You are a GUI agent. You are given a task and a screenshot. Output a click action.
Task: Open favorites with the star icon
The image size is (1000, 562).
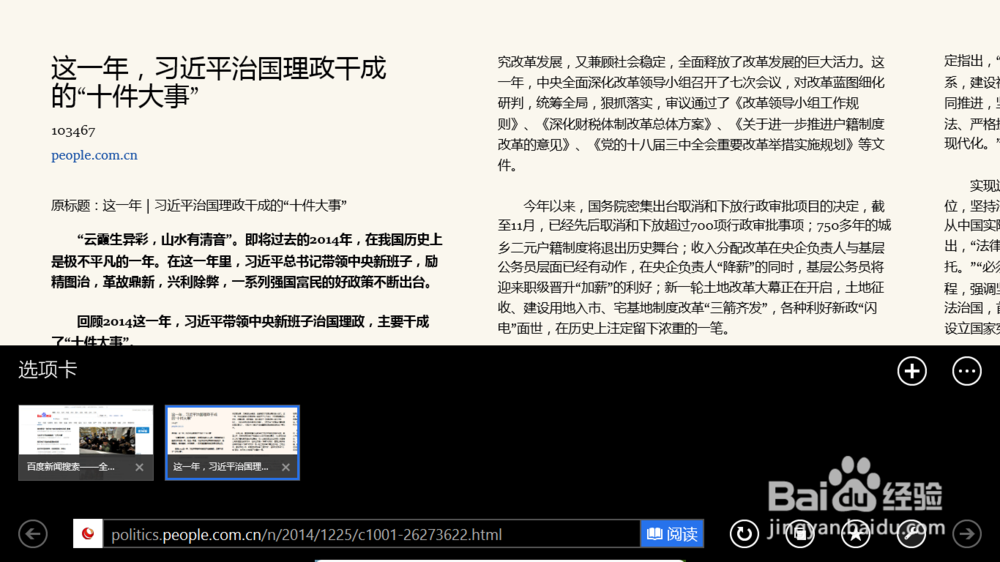click(855, 533)
